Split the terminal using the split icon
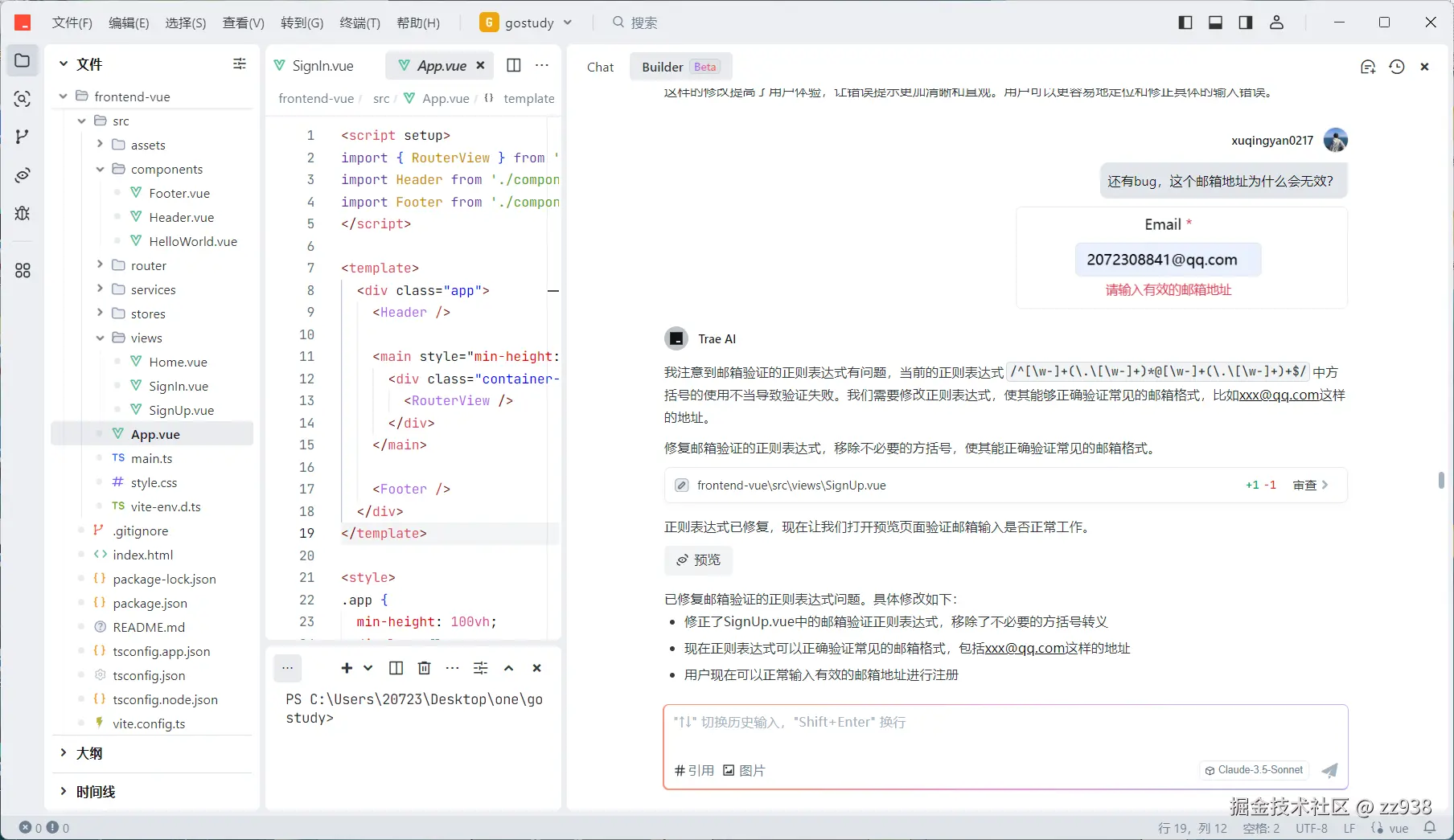The image size is (1454, 840). point(395,668)
